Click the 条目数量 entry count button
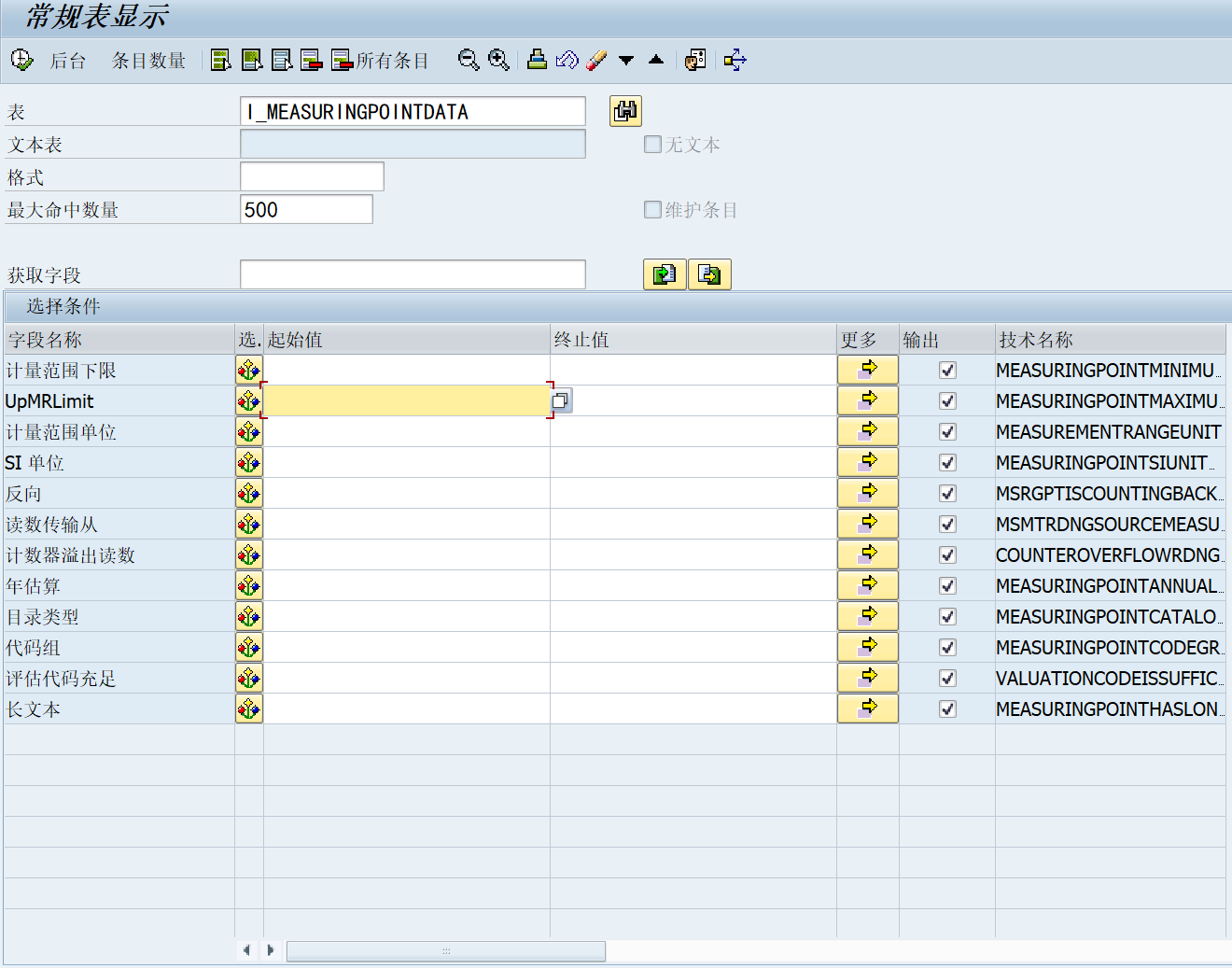Image resolution: width=1232 pixels, height=968 pixels. tap(148, 61)
